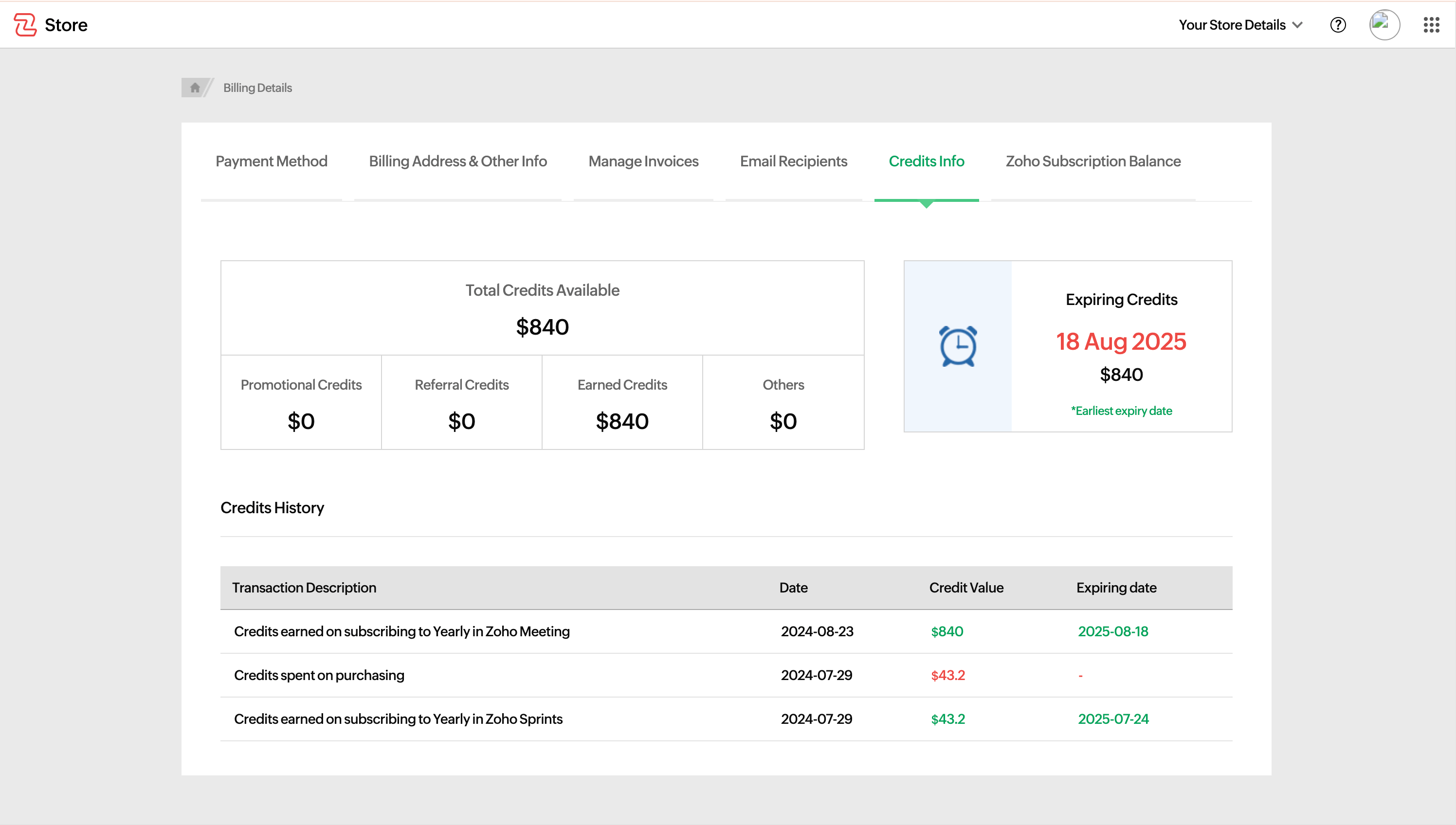
Task: Open the apps grid launcher icon
Action: click(1431, 25)
